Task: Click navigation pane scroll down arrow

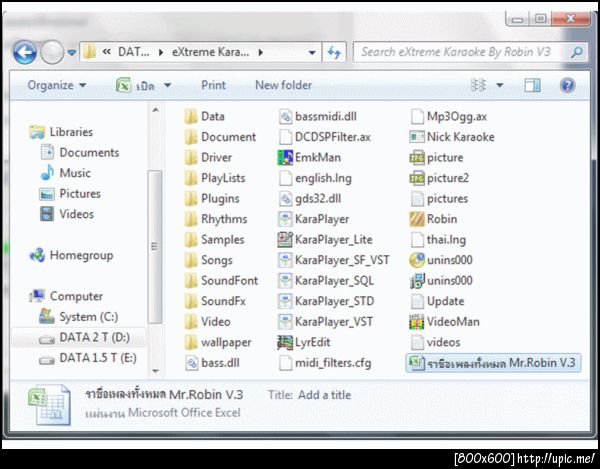Action: [x=155, y=371]
